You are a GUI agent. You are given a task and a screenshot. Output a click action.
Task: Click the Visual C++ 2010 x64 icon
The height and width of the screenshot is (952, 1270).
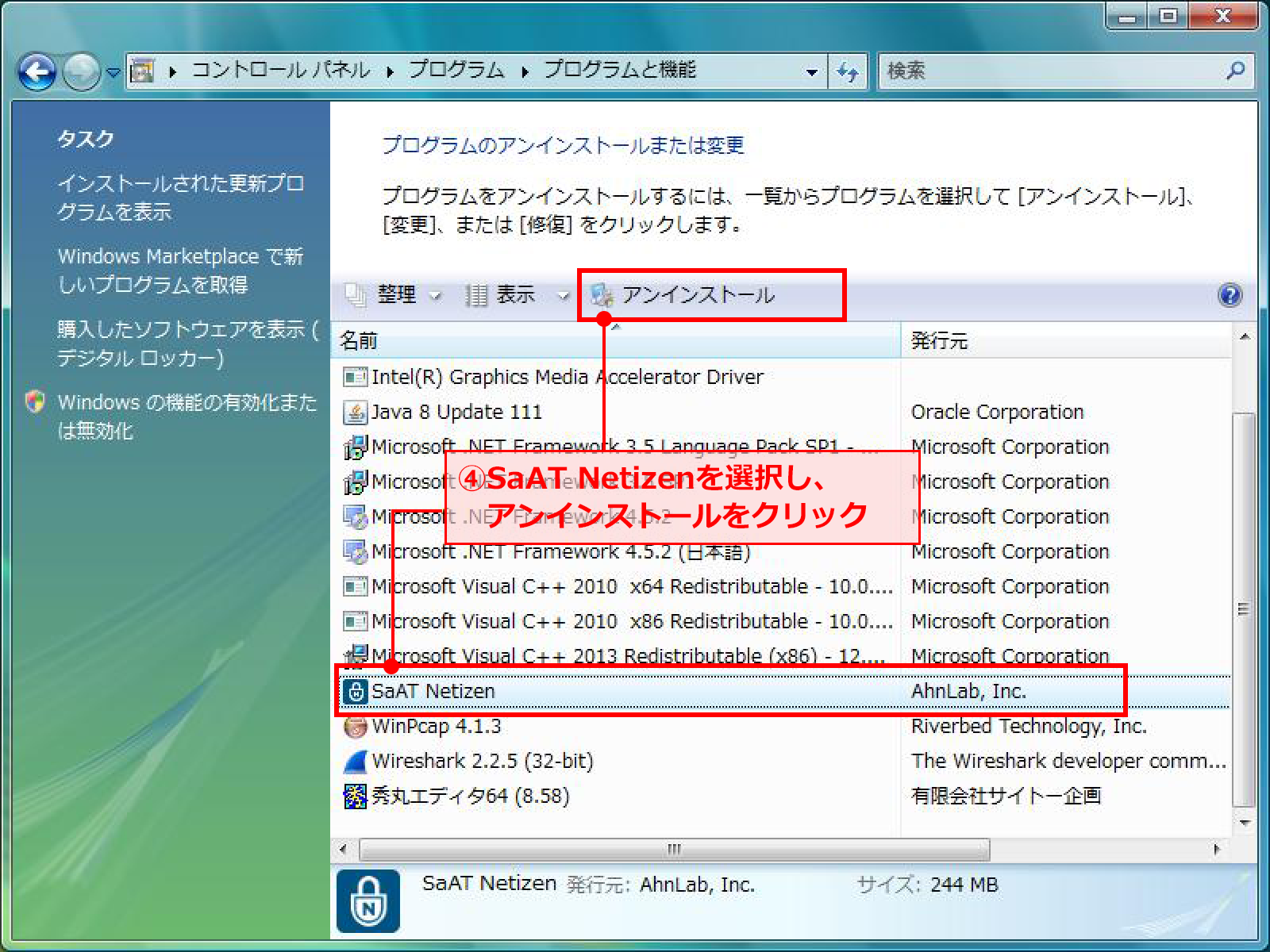[355, 586]
